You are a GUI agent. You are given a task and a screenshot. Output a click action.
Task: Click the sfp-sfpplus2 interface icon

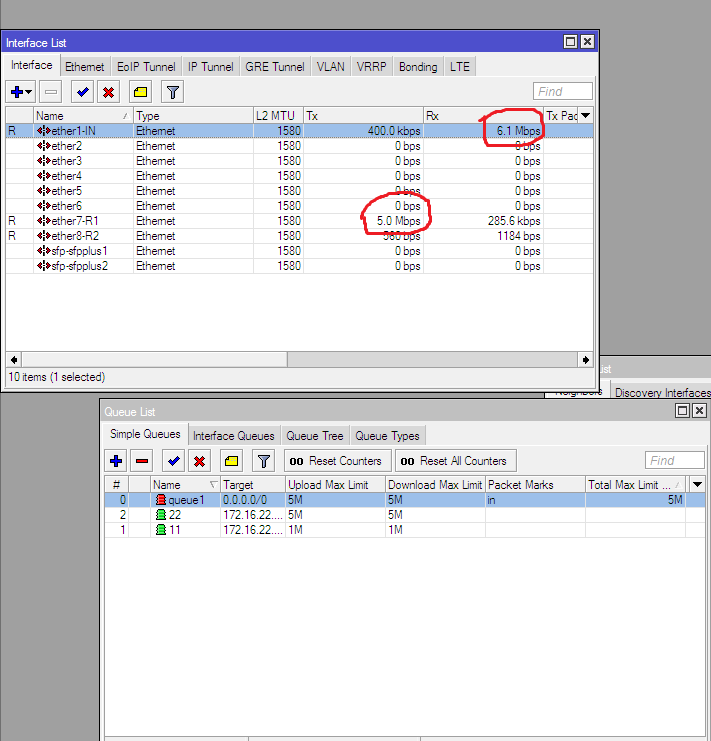click(43, 266)
